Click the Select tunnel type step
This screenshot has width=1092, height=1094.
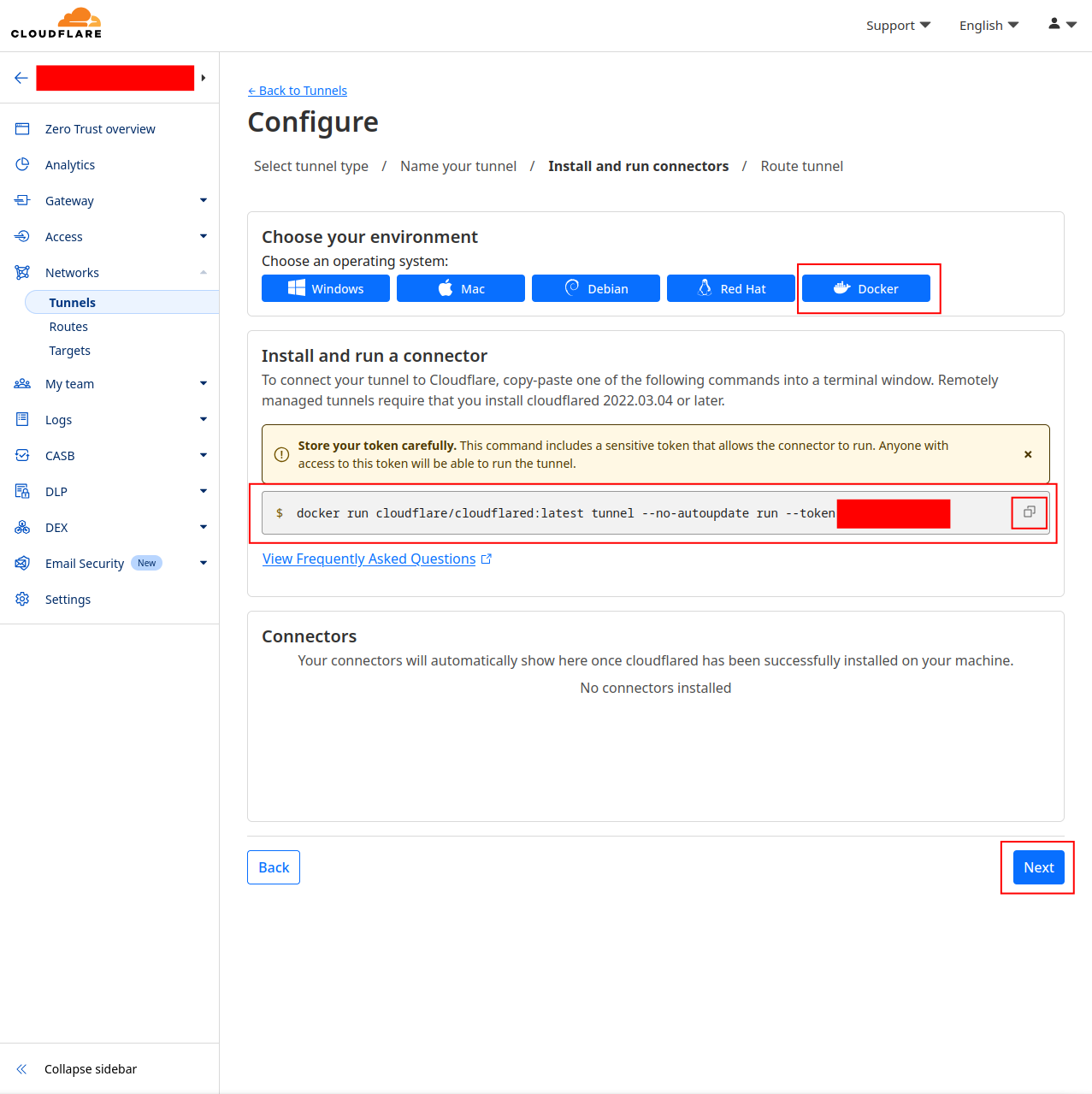(311, 166)
